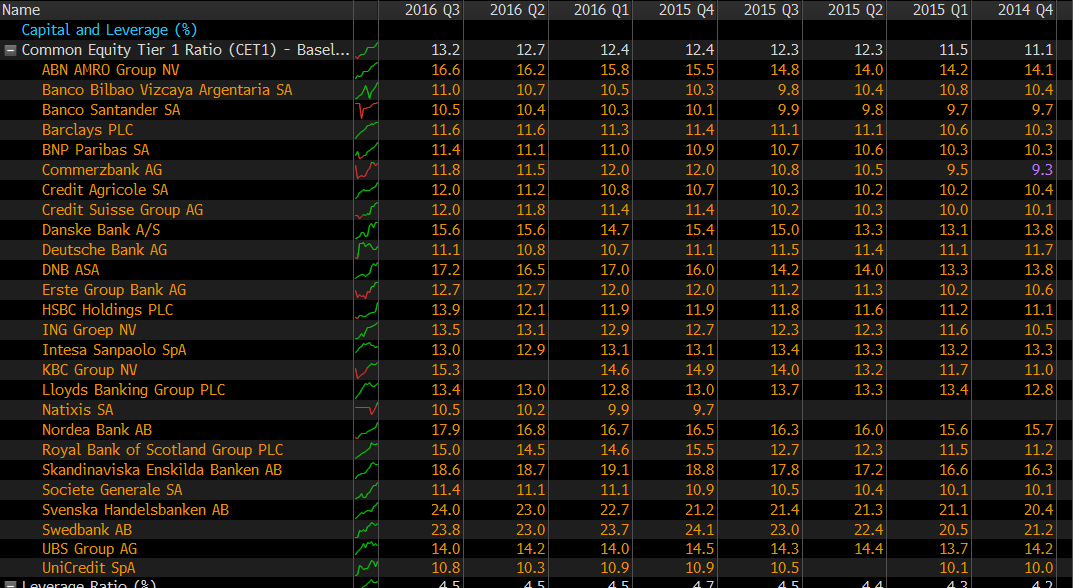Select Royal Bank of Scotland 2015 Q4 value 15.5
1073x588 pixels.
point(699,450)
